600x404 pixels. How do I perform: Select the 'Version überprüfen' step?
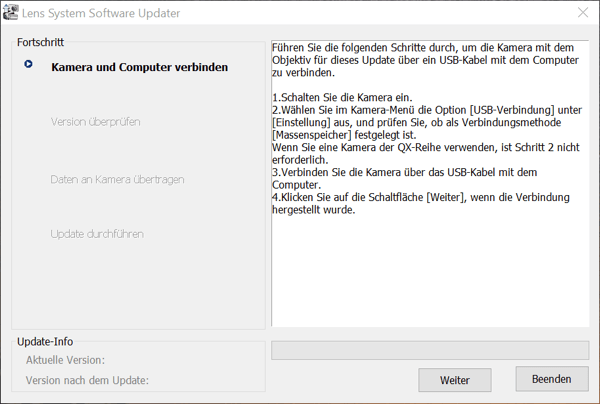(95, 122)
